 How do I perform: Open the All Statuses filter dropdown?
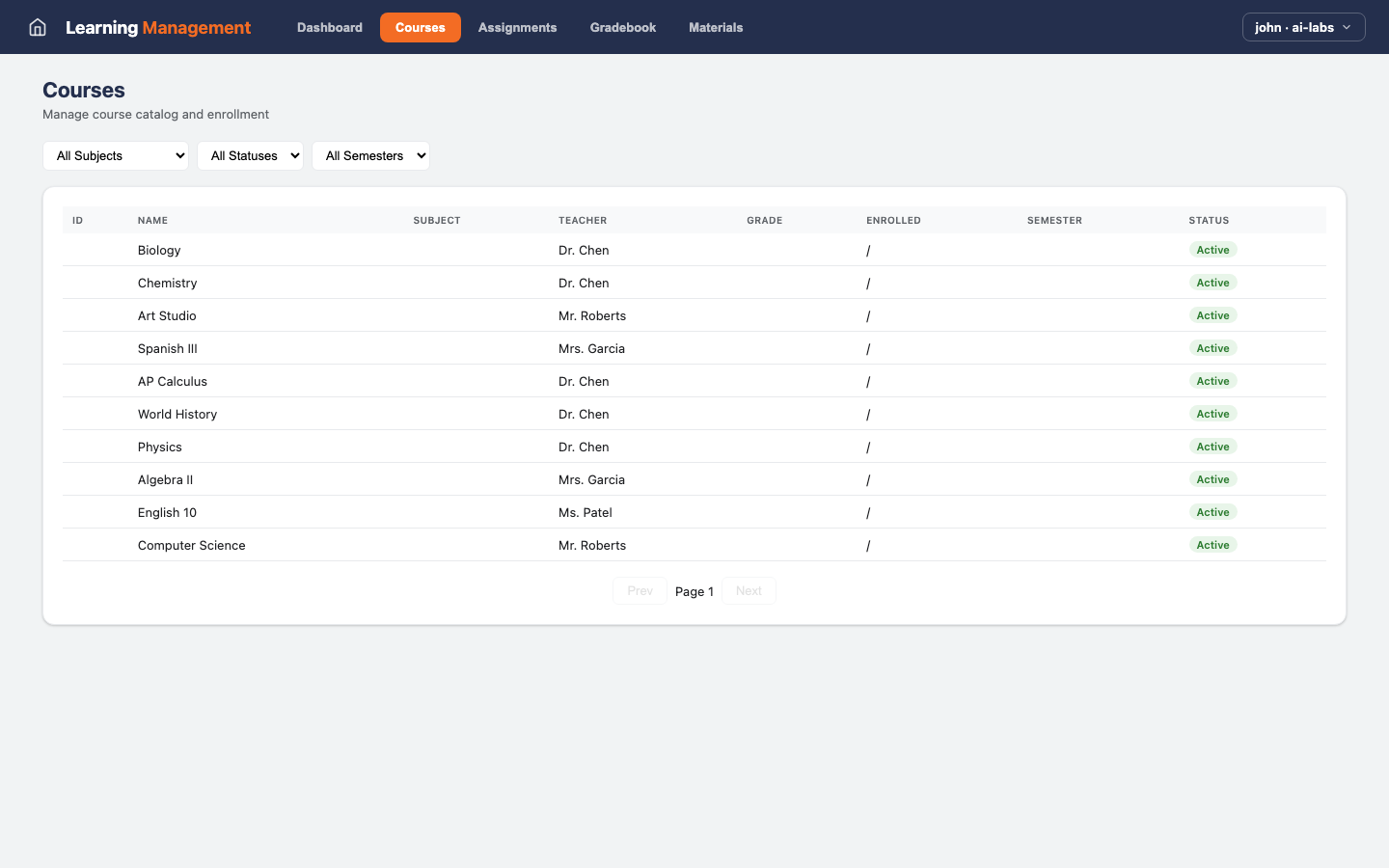click(250, 155)
